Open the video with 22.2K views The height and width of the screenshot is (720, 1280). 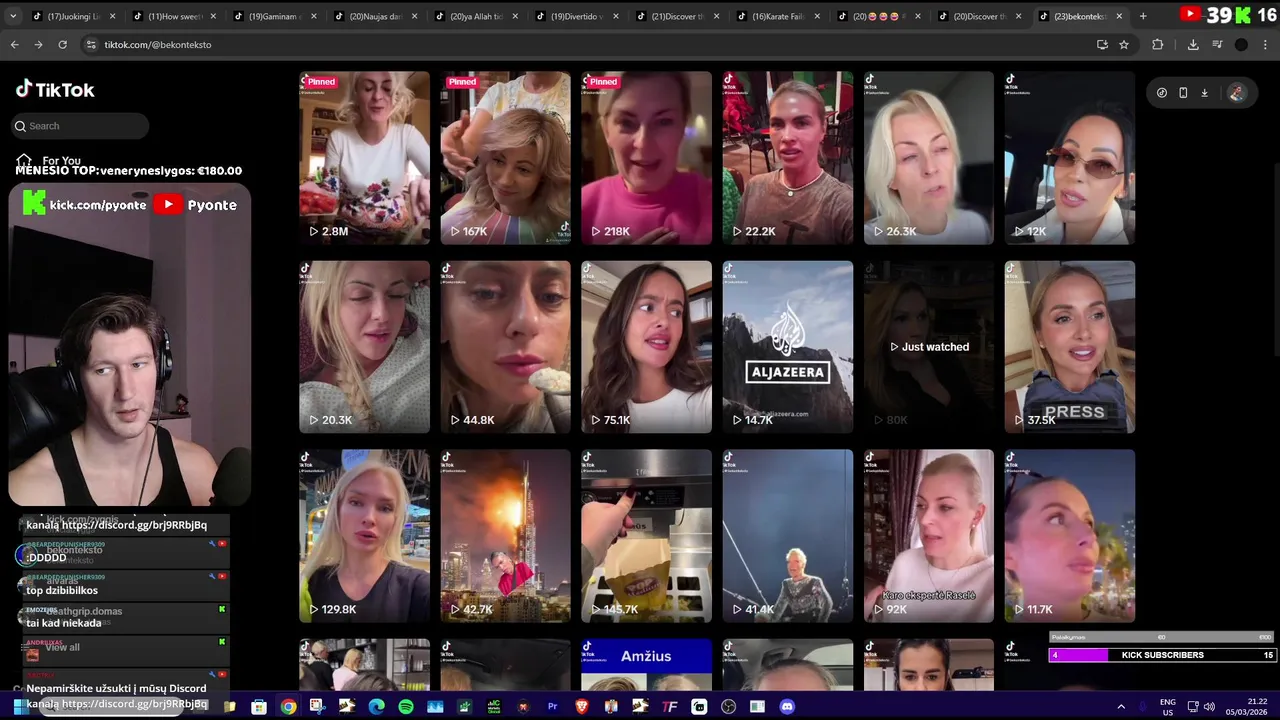(788, 158)
